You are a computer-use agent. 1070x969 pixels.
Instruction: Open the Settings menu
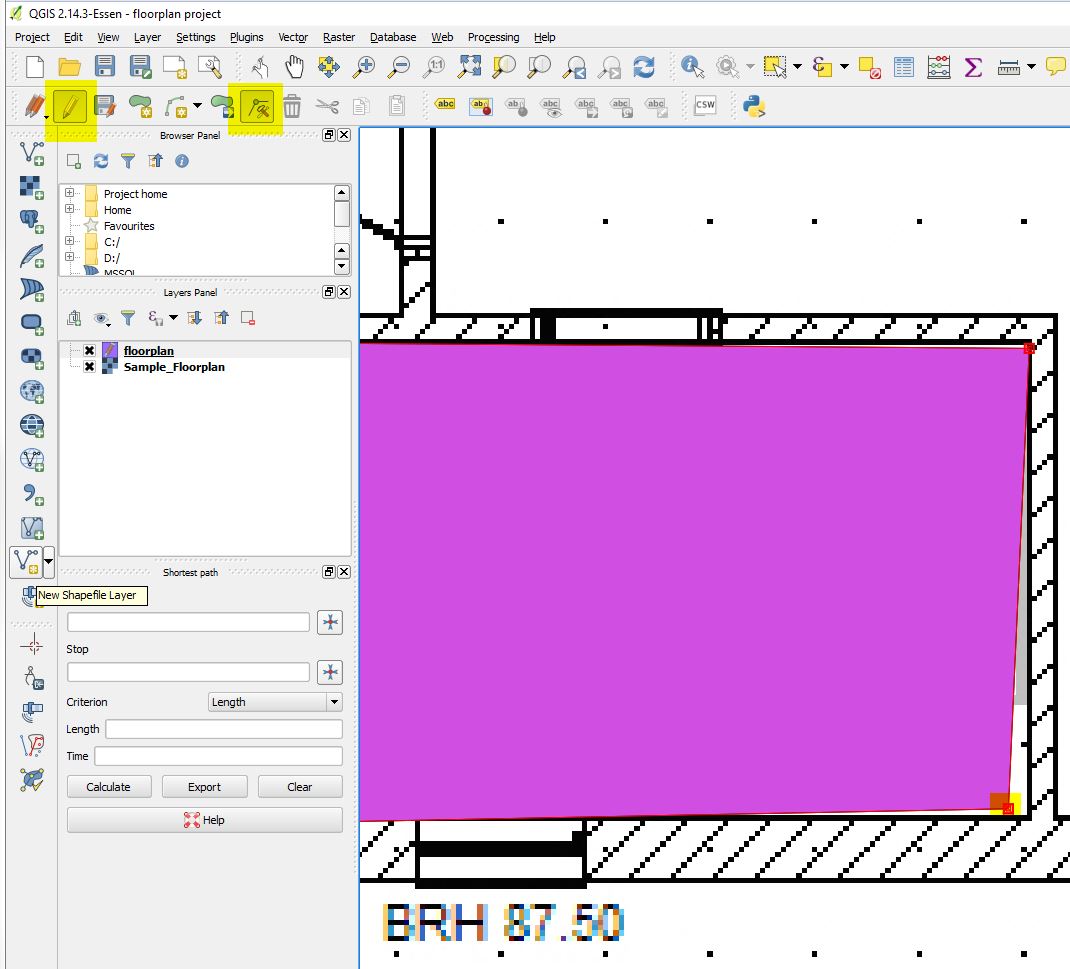coord(195,37)
